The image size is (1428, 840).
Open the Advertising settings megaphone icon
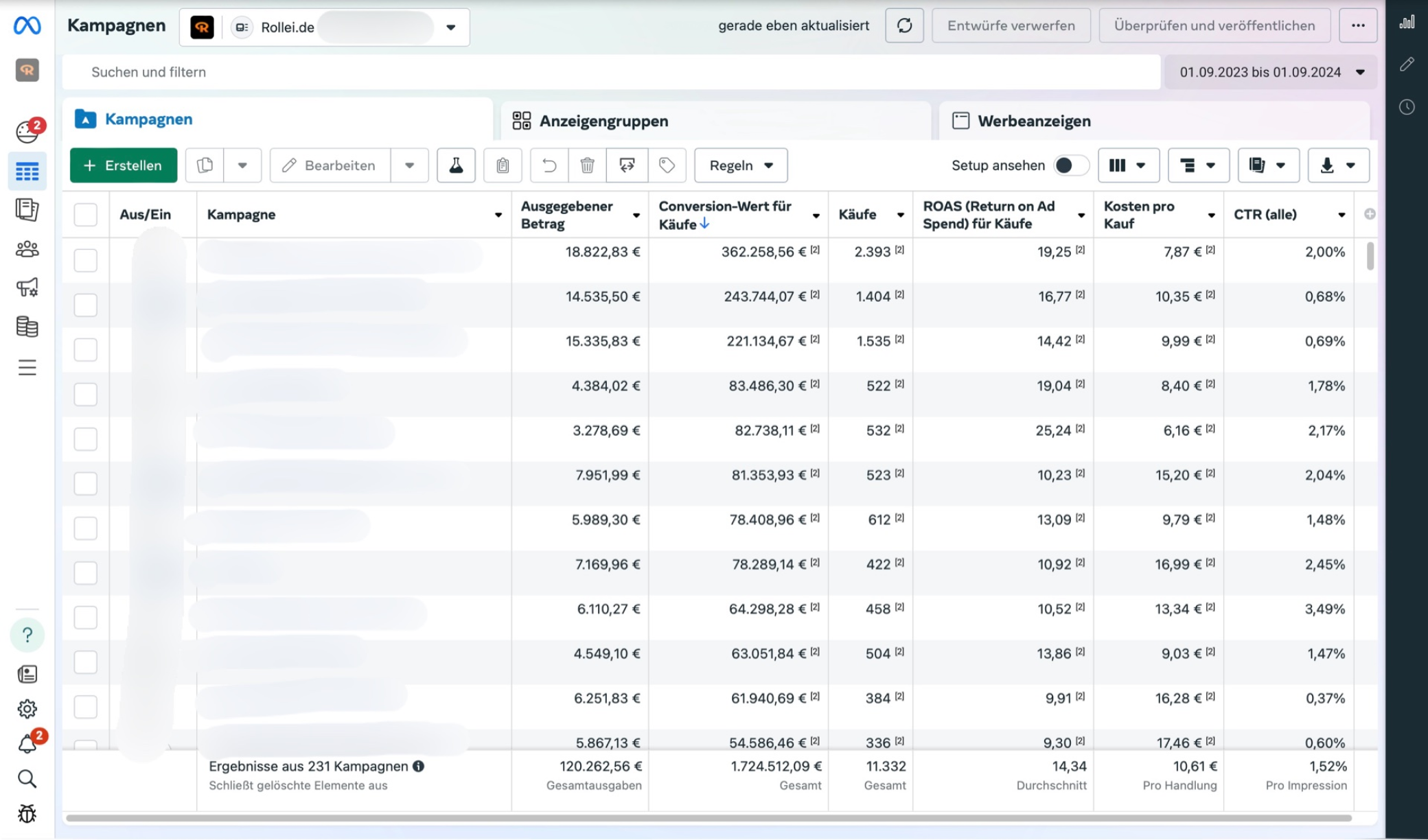27,287
